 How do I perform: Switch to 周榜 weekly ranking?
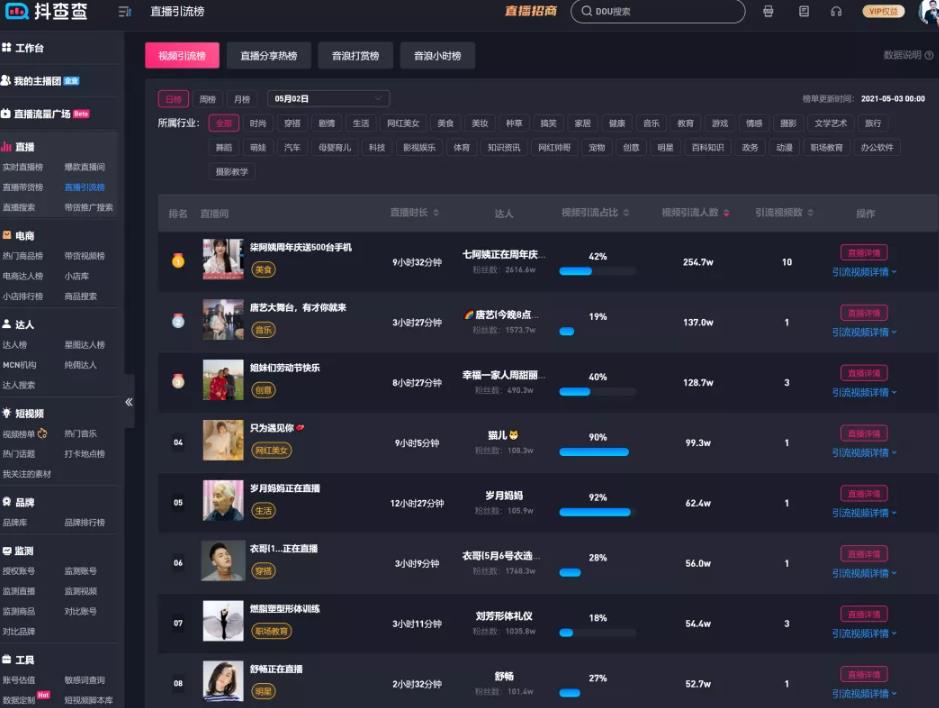(207, 99)
